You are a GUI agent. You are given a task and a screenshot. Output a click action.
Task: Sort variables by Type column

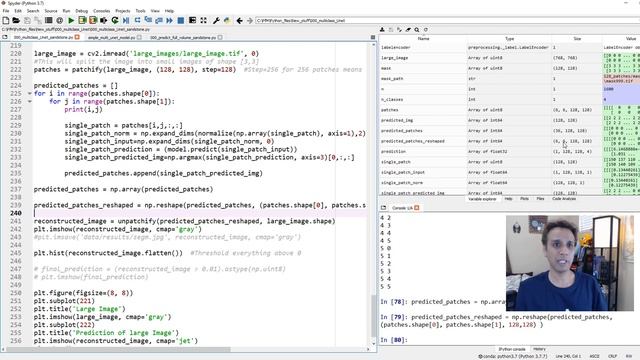[x=509, y=38]
